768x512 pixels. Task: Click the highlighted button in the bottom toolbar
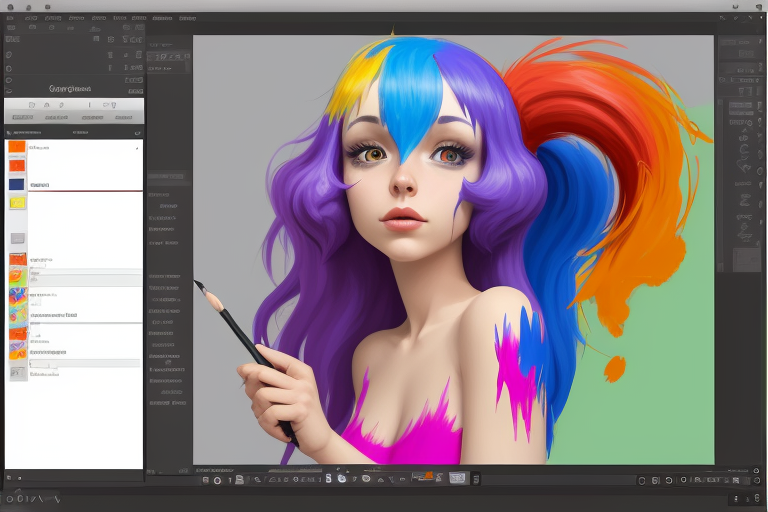pyautogui.click(x=458, y=479)
